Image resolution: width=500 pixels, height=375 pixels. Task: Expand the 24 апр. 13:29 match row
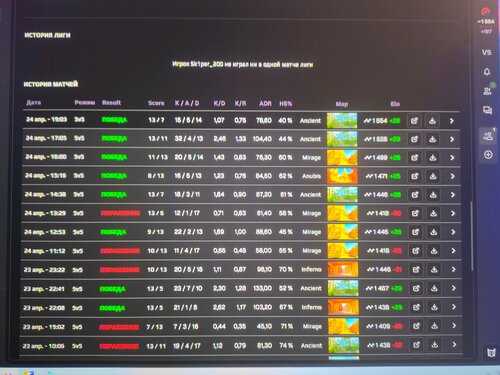point(453,213)
